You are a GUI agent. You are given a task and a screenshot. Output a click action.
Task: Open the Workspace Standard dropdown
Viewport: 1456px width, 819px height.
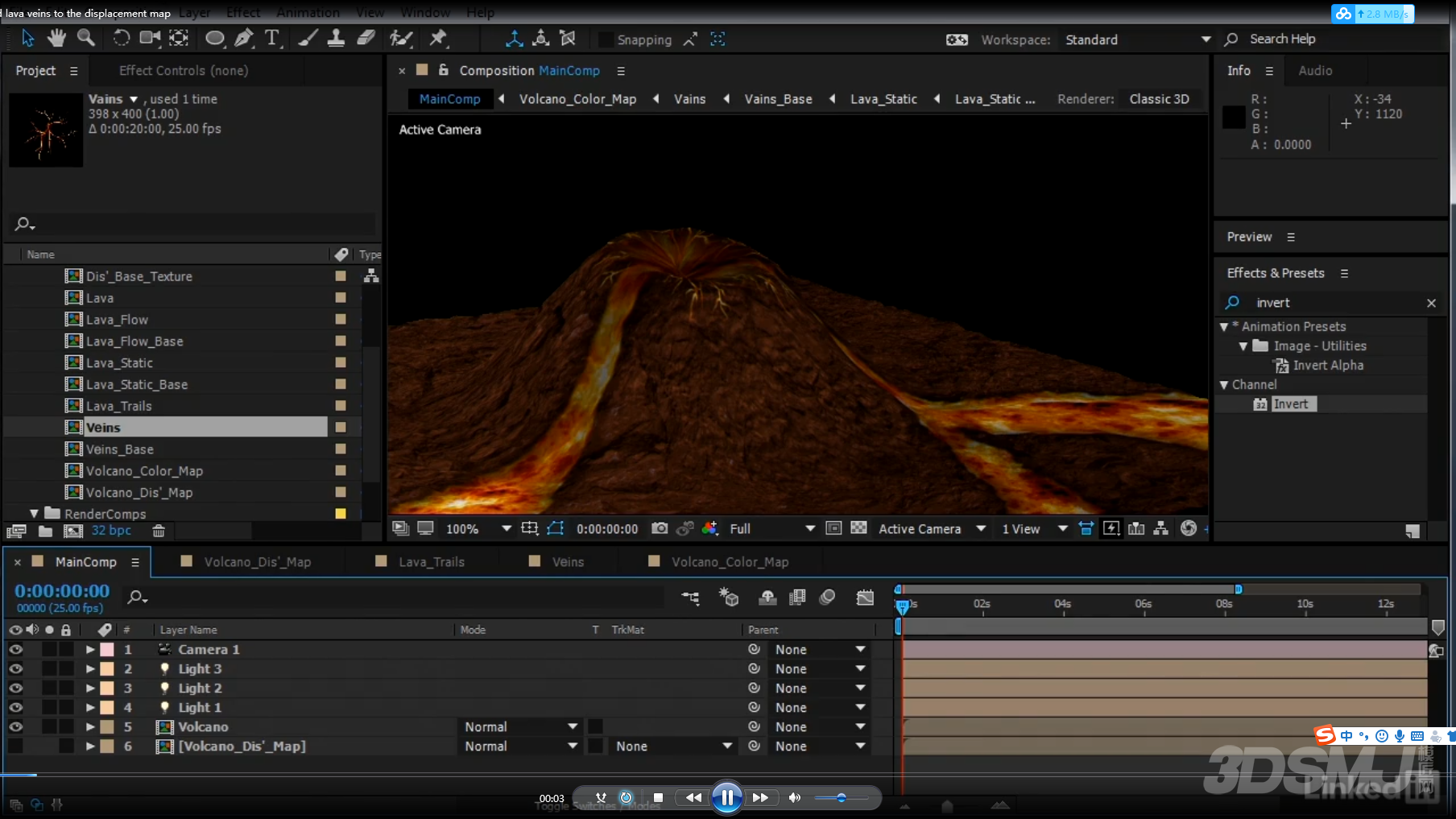[1137, 39]
